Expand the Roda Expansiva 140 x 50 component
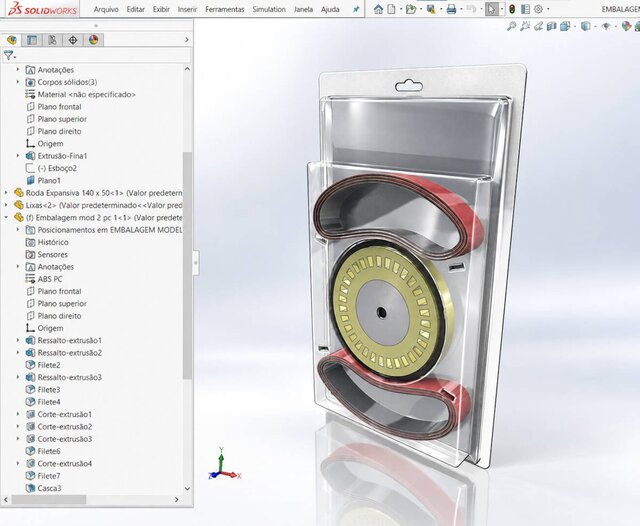 pos(6,193)
